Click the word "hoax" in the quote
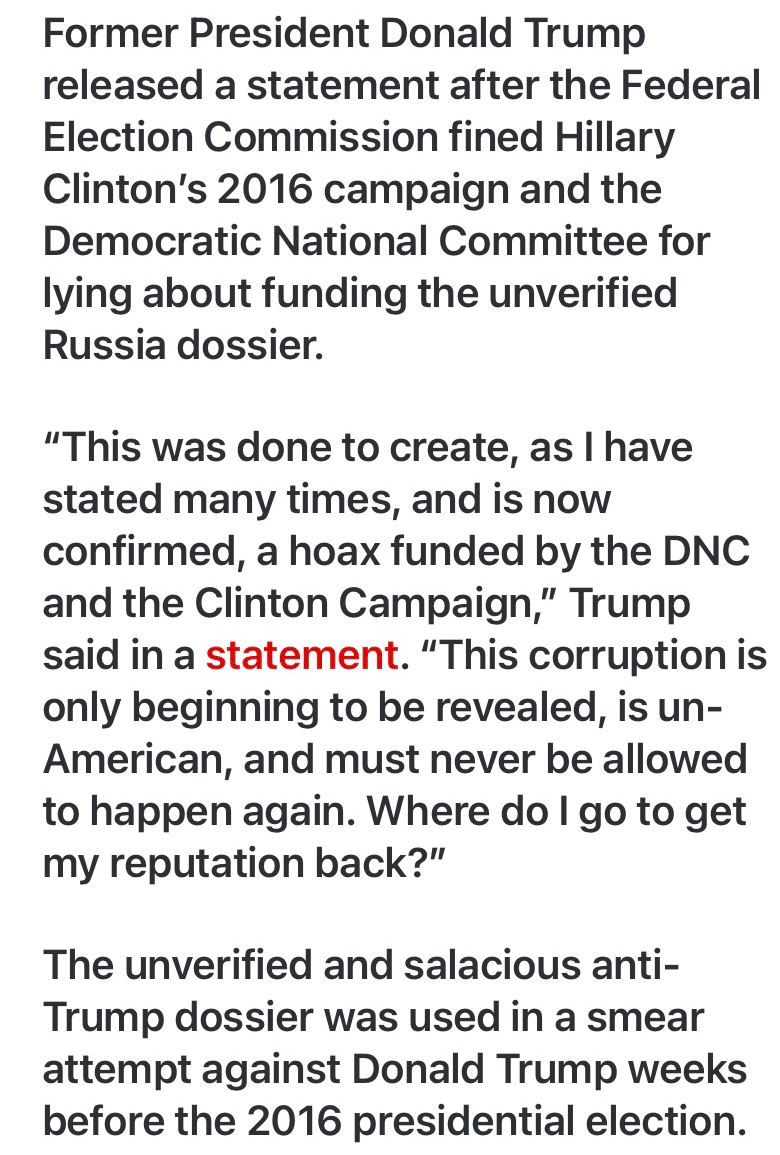Screen dimensions: 780x1155 point(335,552)
